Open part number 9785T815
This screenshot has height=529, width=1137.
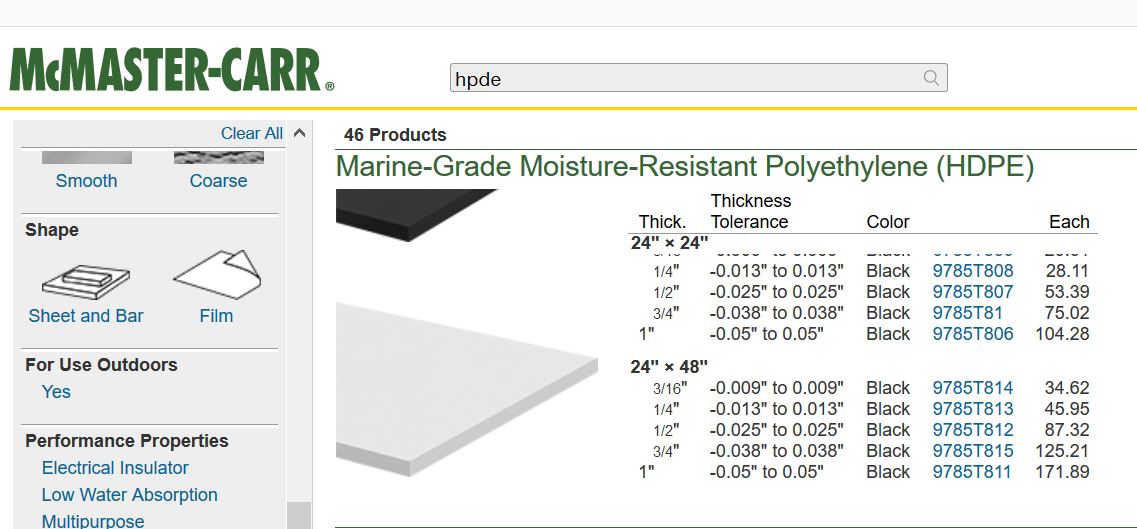coord(972,451)
